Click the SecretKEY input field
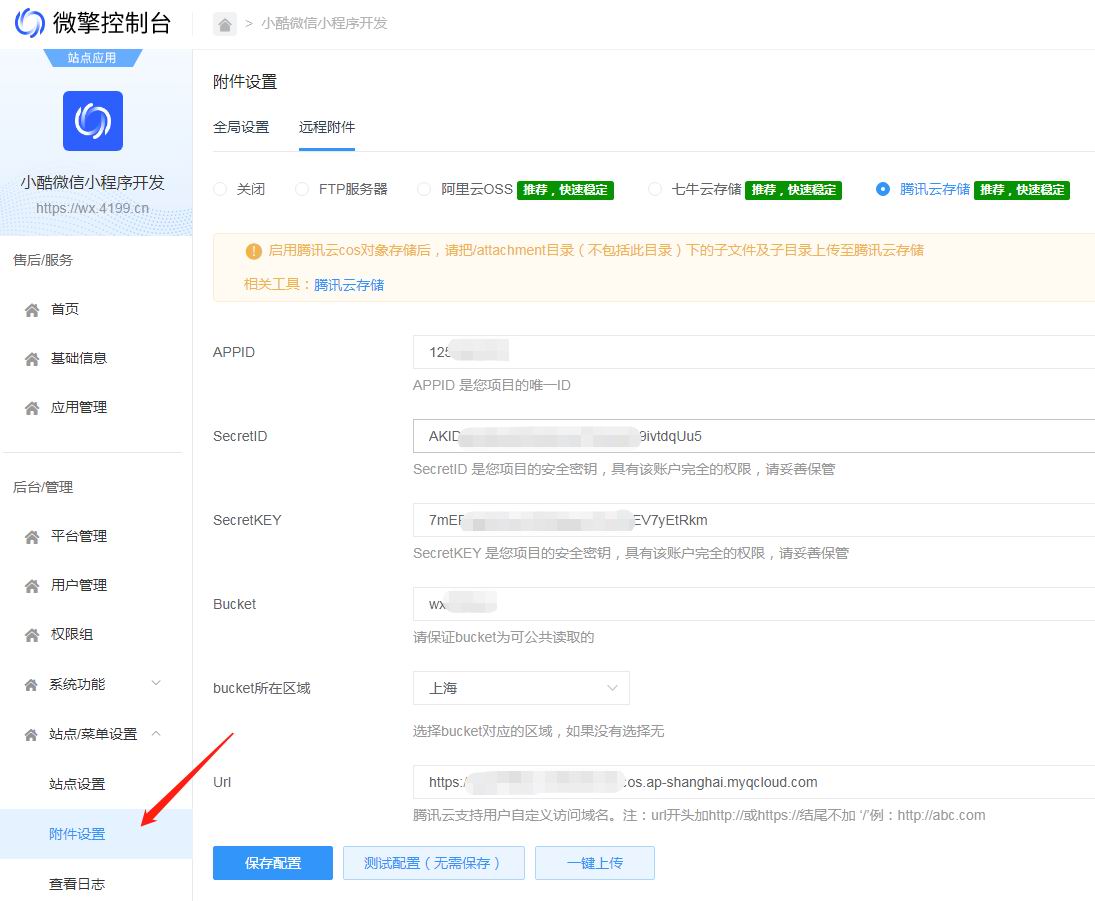The height and width of the screenshot is (901, 1095). (x=754, y=520)
